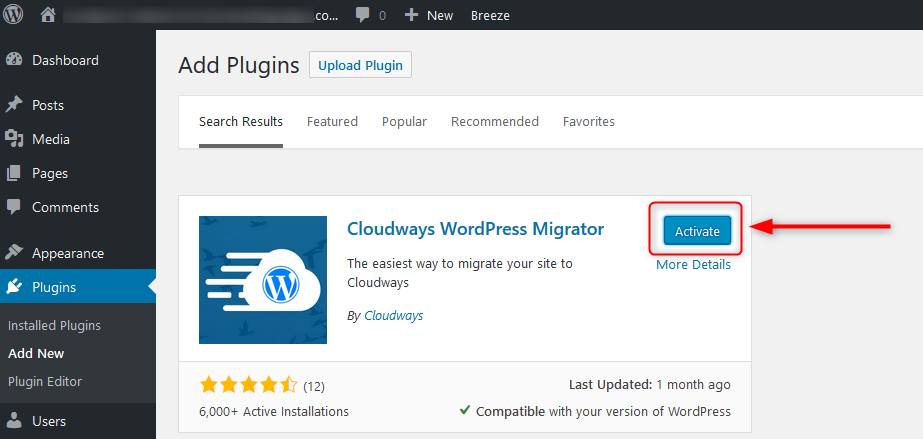
Task: Click the Comments speech bubble sidebar icon
Action: pyautogui.click(x=14, y=208)
